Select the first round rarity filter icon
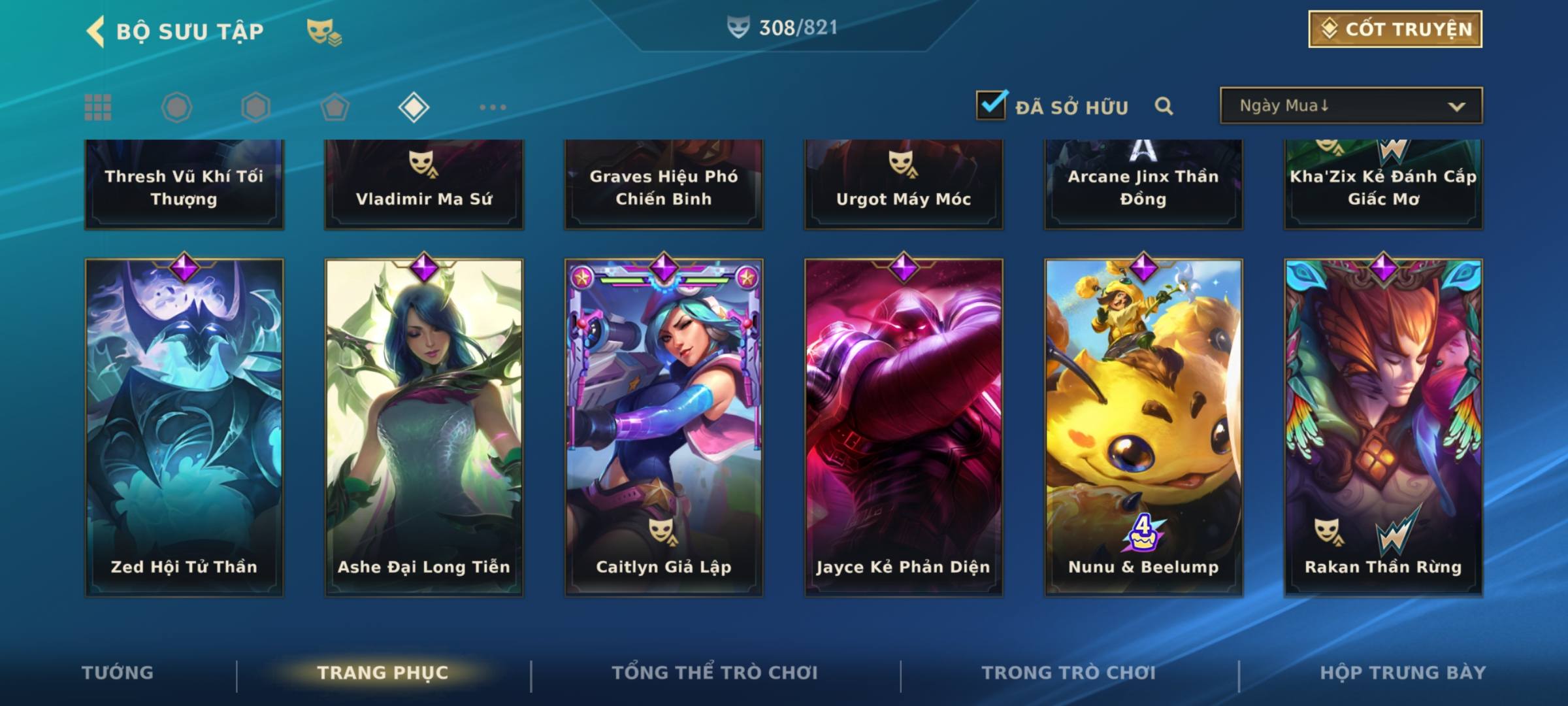Image resolution: width=1568 pixels, height=706 pixels. (x=176, y=107)
